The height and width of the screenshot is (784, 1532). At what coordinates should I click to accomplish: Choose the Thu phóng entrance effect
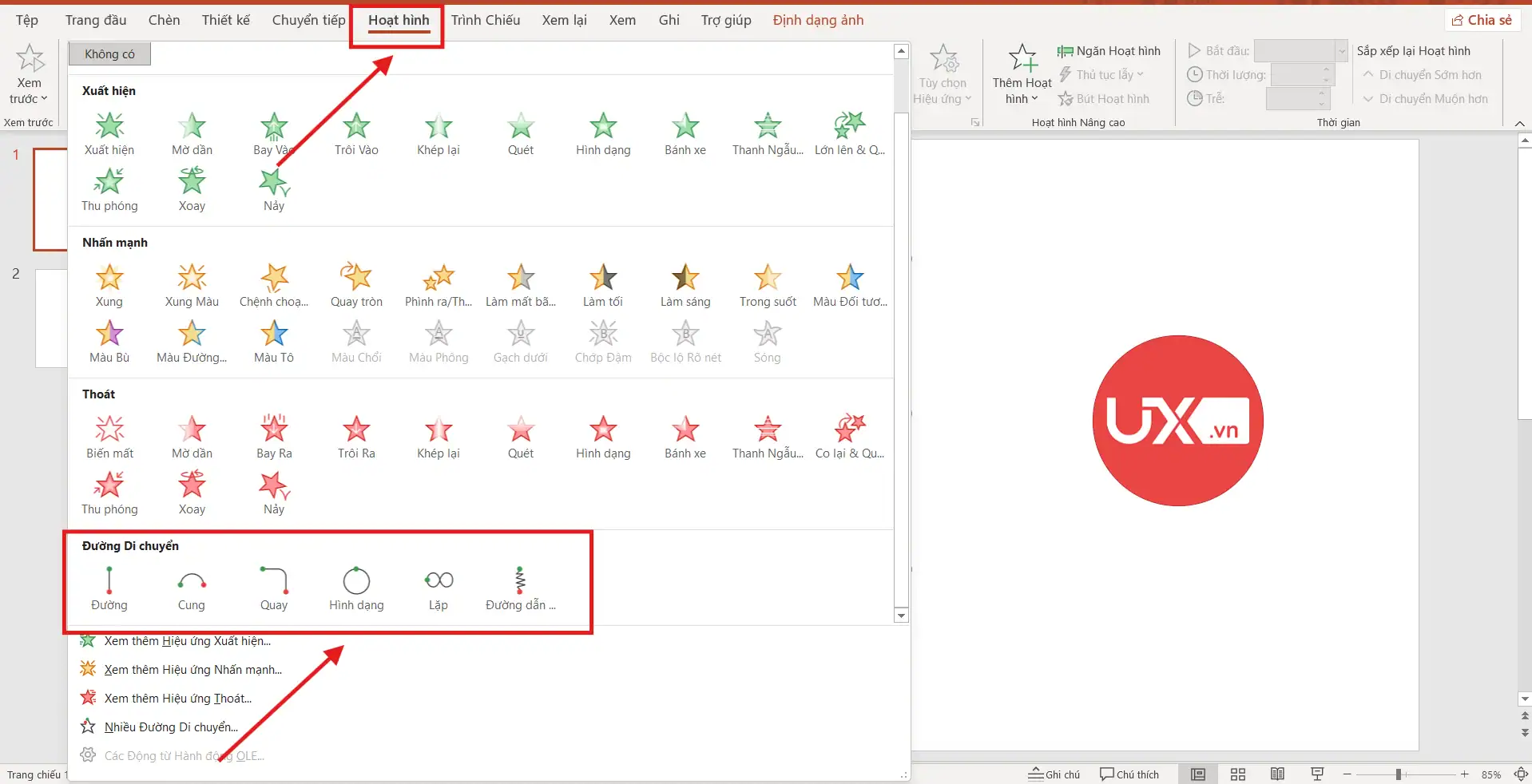coord(109,190)
